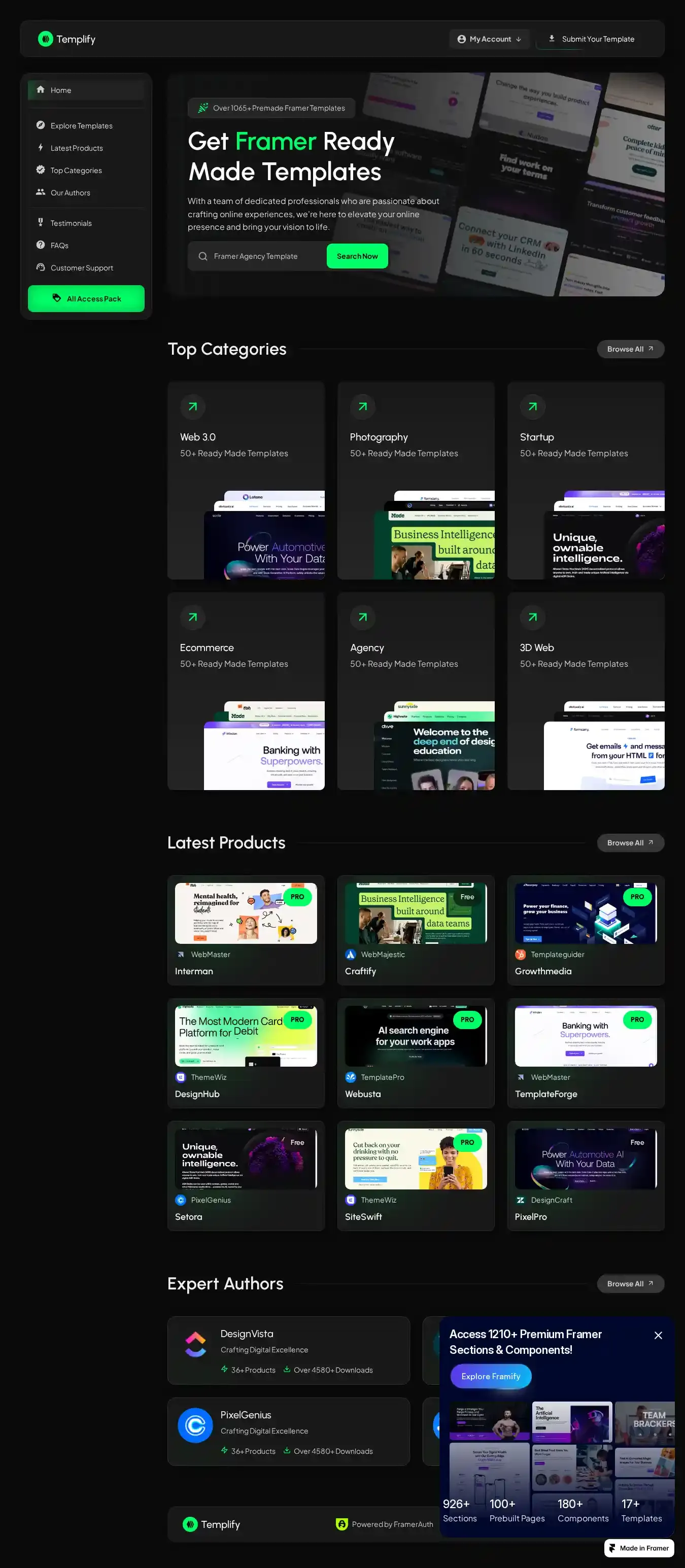Click the PRO badge on Growthmedia

(637, 897)
